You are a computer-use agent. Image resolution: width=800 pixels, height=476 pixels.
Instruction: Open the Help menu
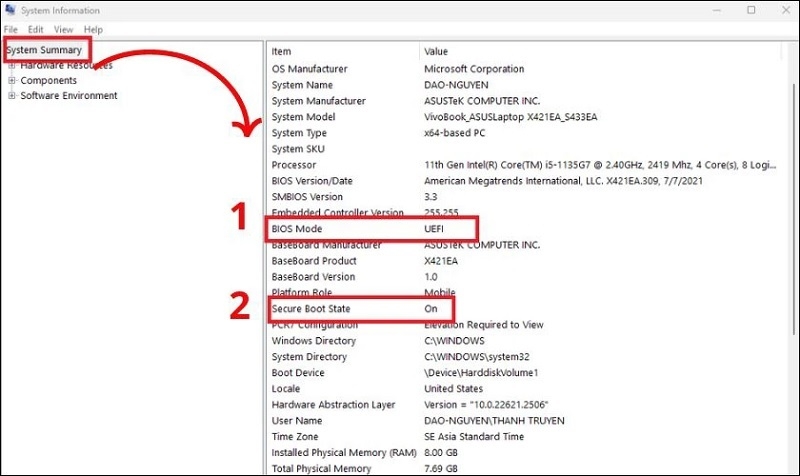[93, 30]
